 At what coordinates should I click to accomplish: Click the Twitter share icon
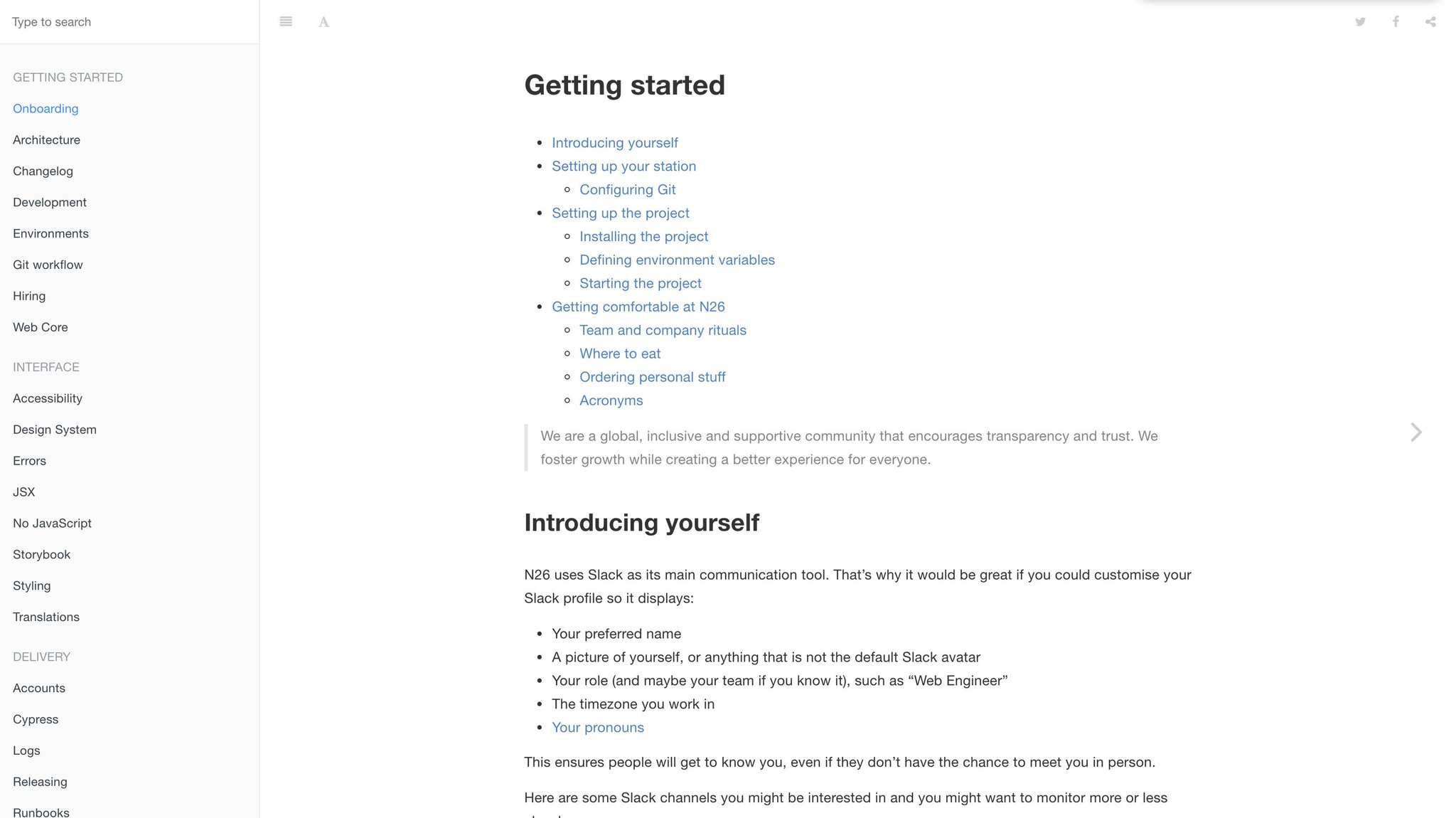pyautogui.click(x=1360, y=20)
